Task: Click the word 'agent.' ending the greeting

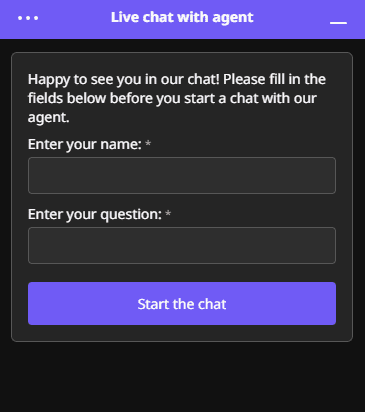Action: click(x=49, y=118)
